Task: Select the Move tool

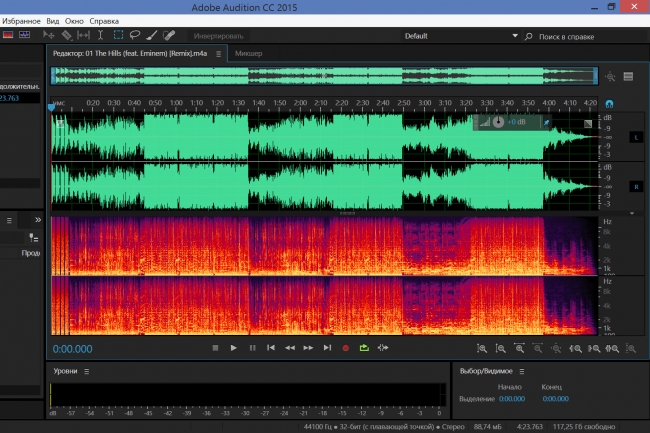Action: coord(49,36)
